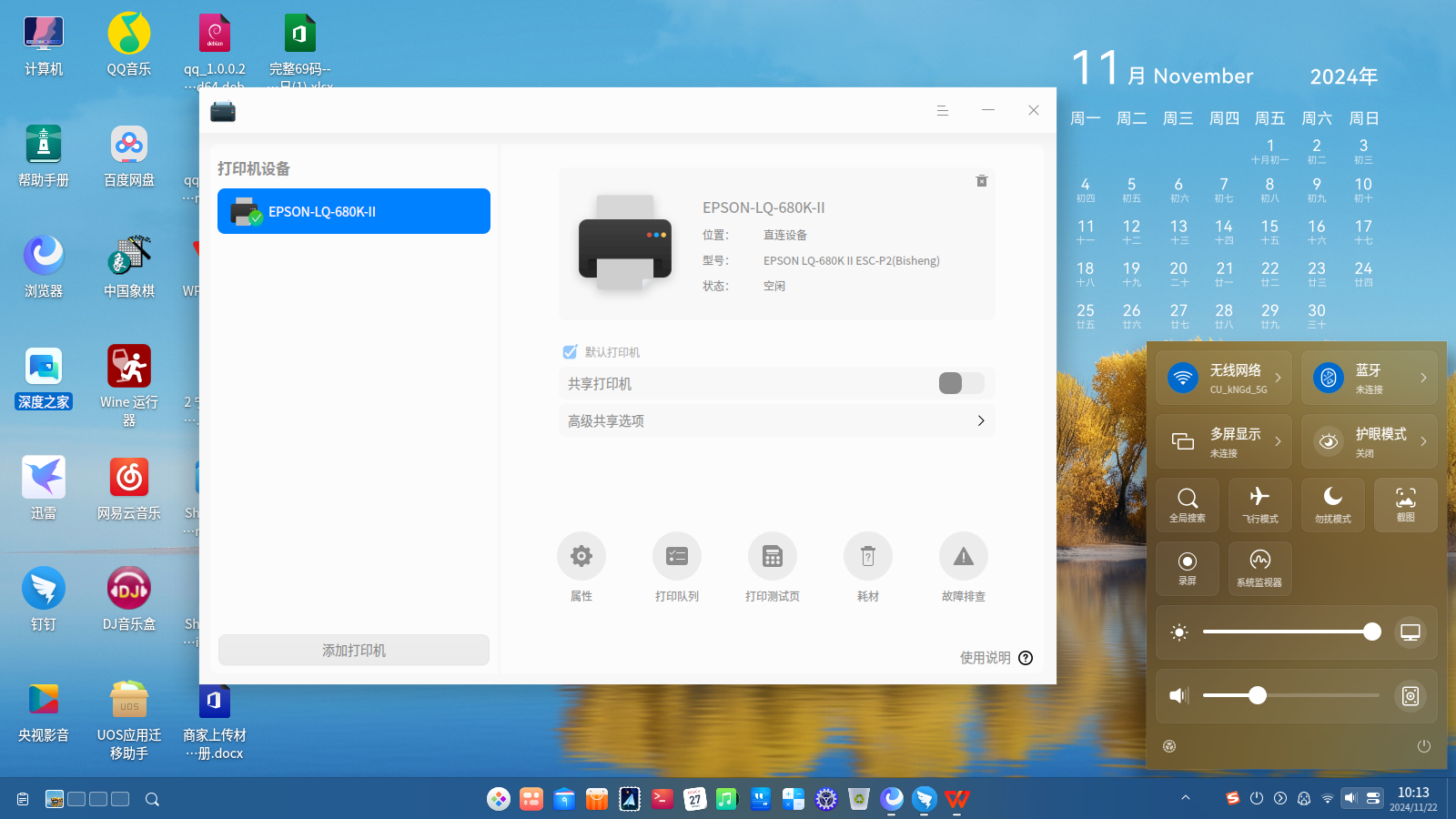The height and width of the screenshot is (819, 1456).
Task: Click the volume slider track
Action: [x=1292, y=695]
